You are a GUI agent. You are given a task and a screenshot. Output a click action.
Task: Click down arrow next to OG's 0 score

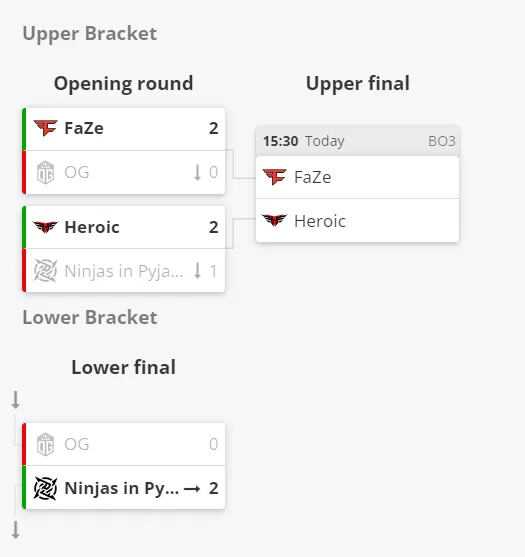coord(197,173)
